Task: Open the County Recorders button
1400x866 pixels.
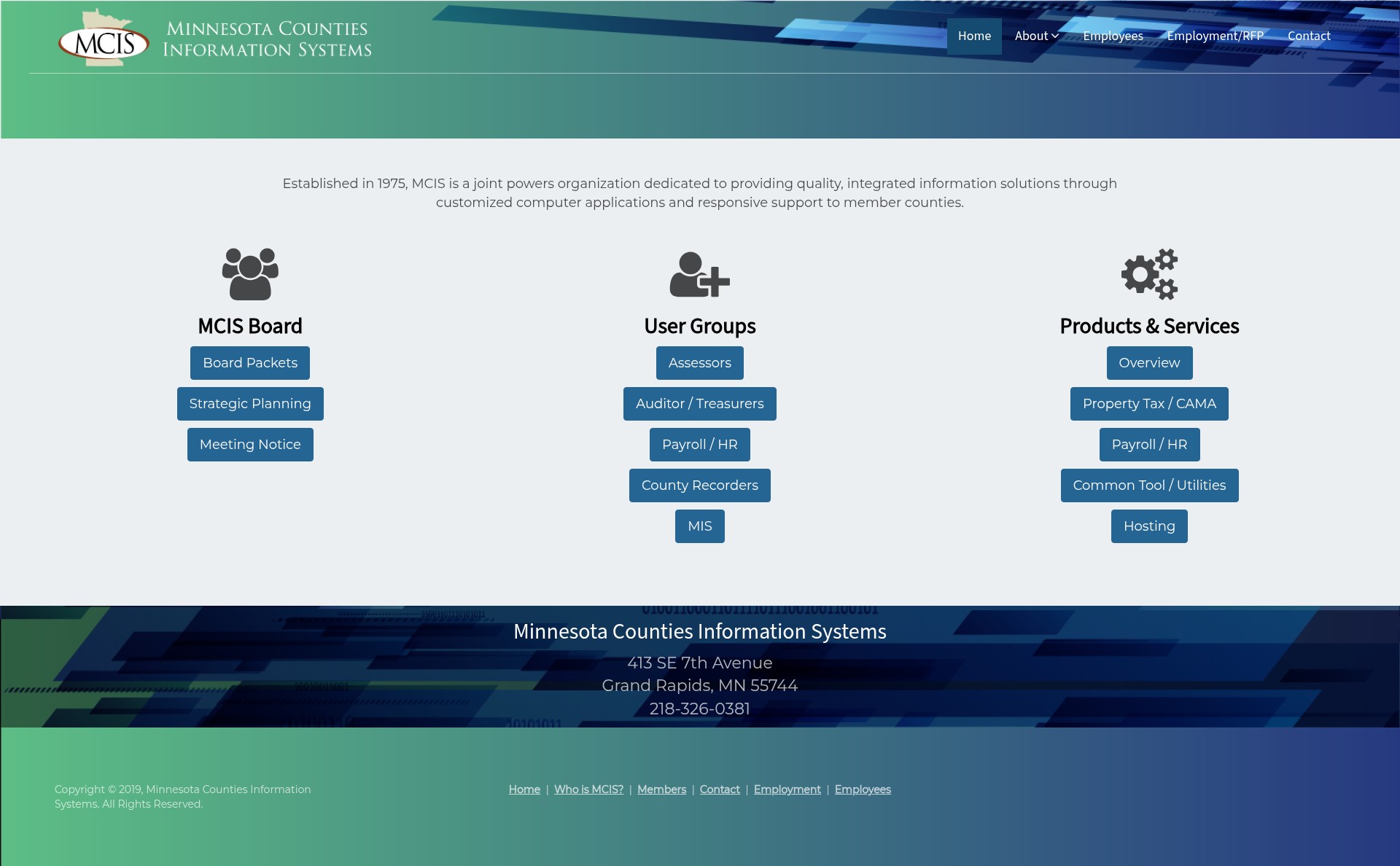Action: (x=700, y=485)
